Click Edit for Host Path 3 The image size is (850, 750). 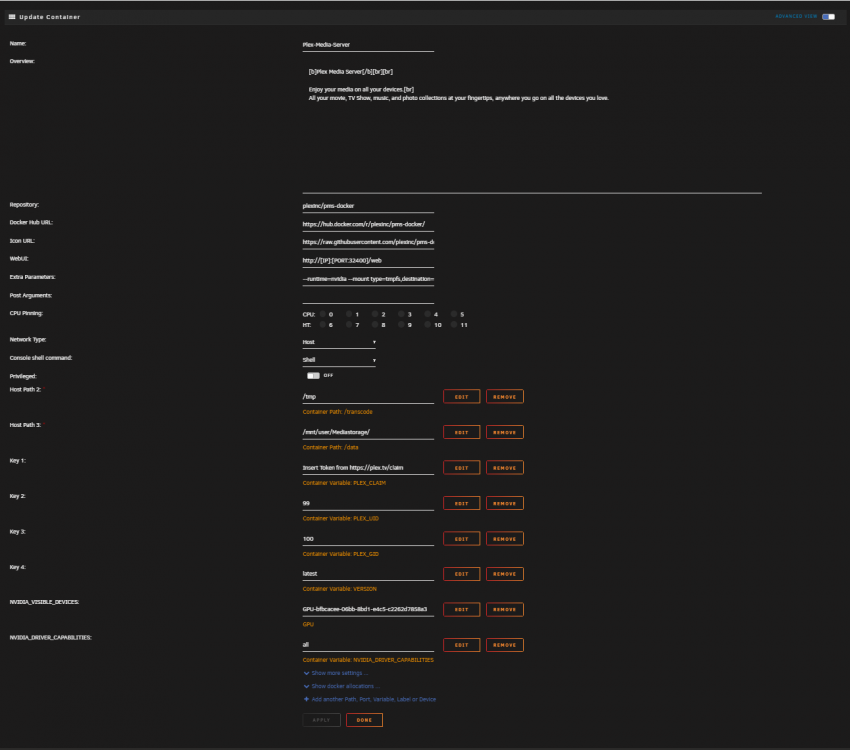tap(461, 432)
